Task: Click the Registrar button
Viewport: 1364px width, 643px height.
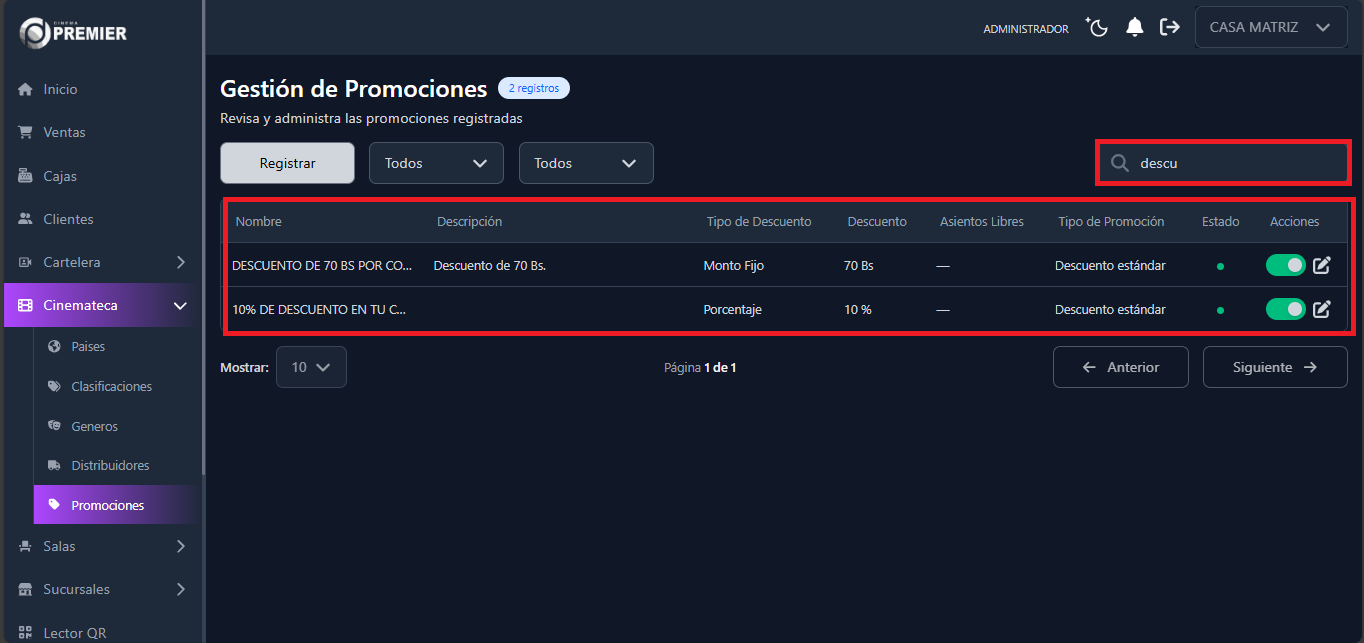Action: coord(287,163)
